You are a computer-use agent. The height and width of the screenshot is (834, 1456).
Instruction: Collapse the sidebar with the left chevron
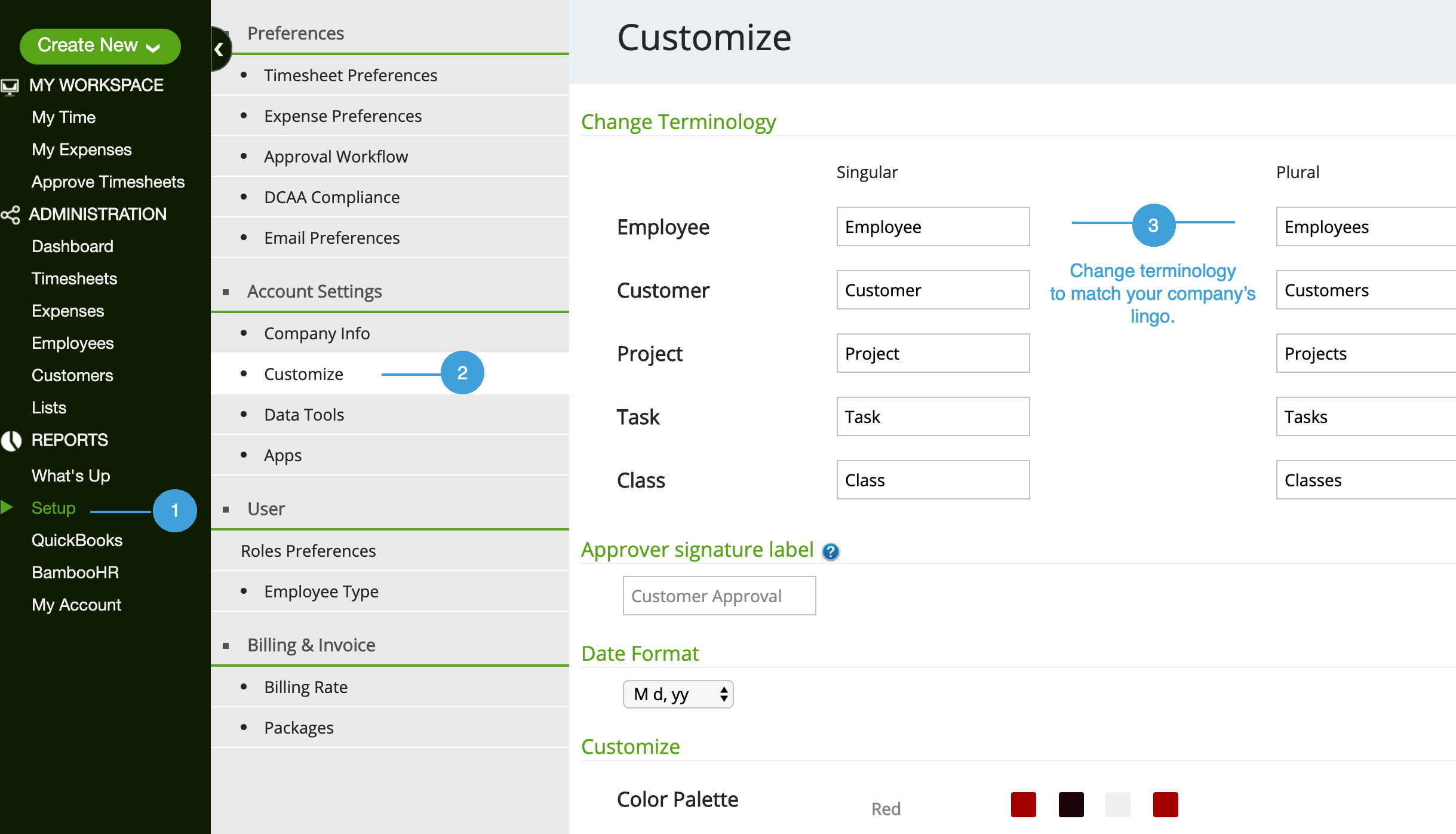coord(220,49)
